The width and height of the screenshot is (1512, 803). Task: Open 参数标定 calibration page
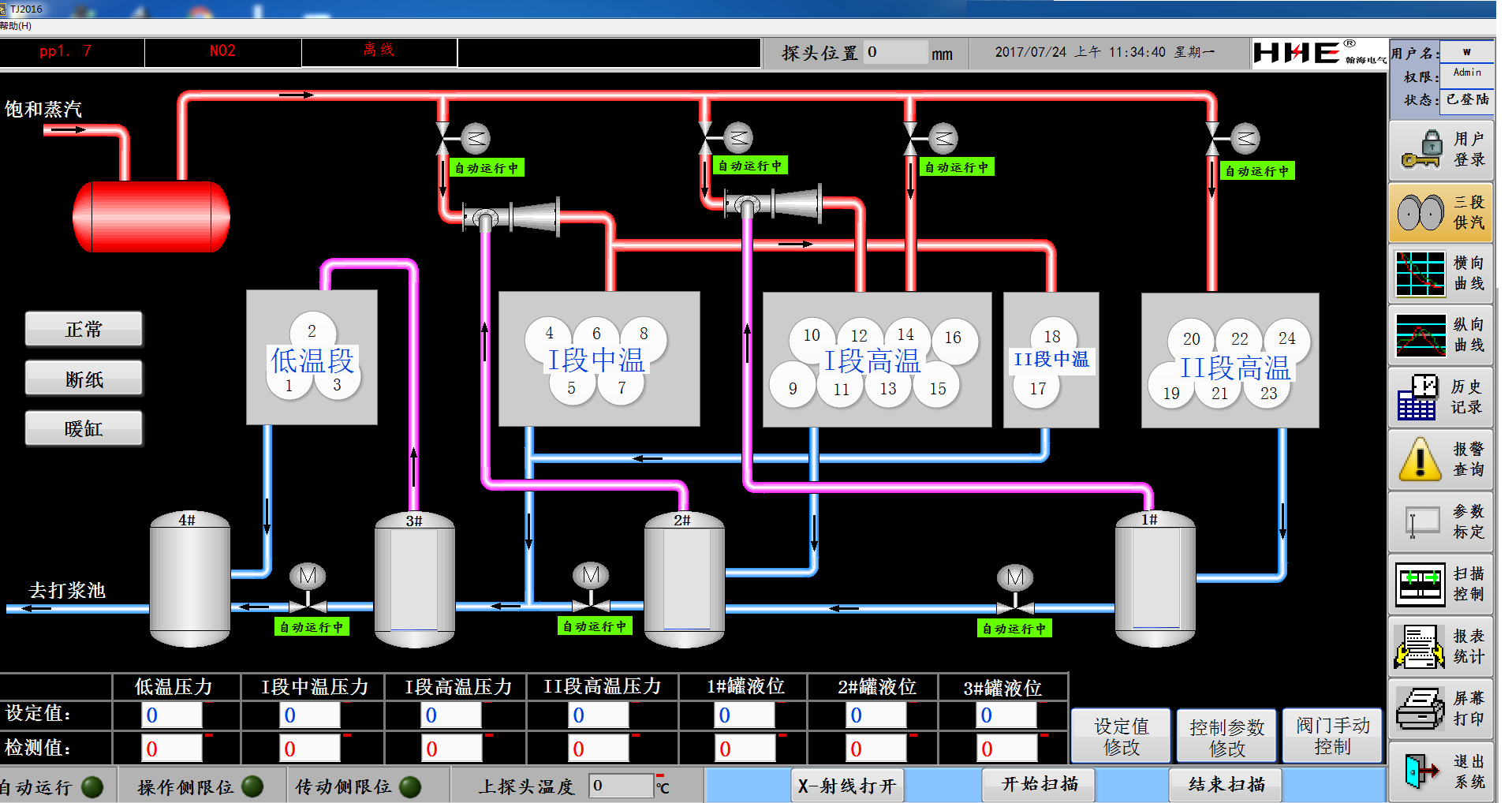(1440, 521)
